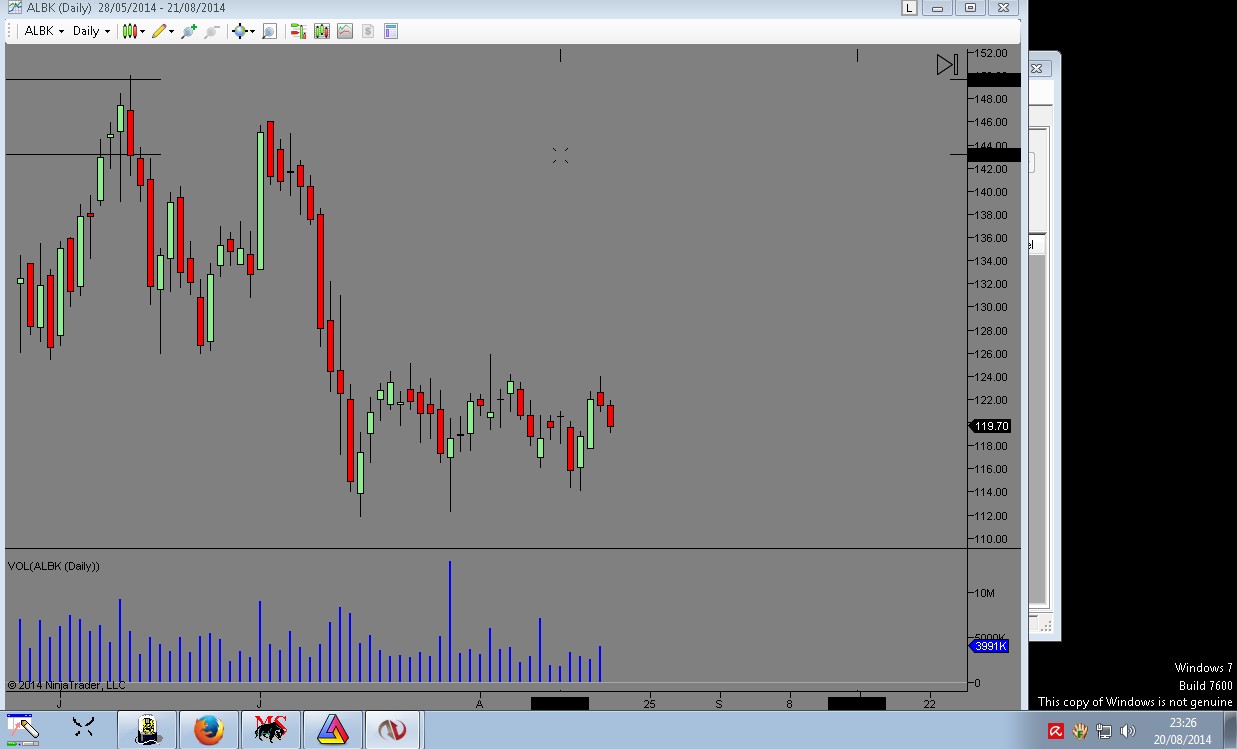Screen dimensions: 1237x749
Task: Open the MS bull taskbar application
Action: click(270, 730)
